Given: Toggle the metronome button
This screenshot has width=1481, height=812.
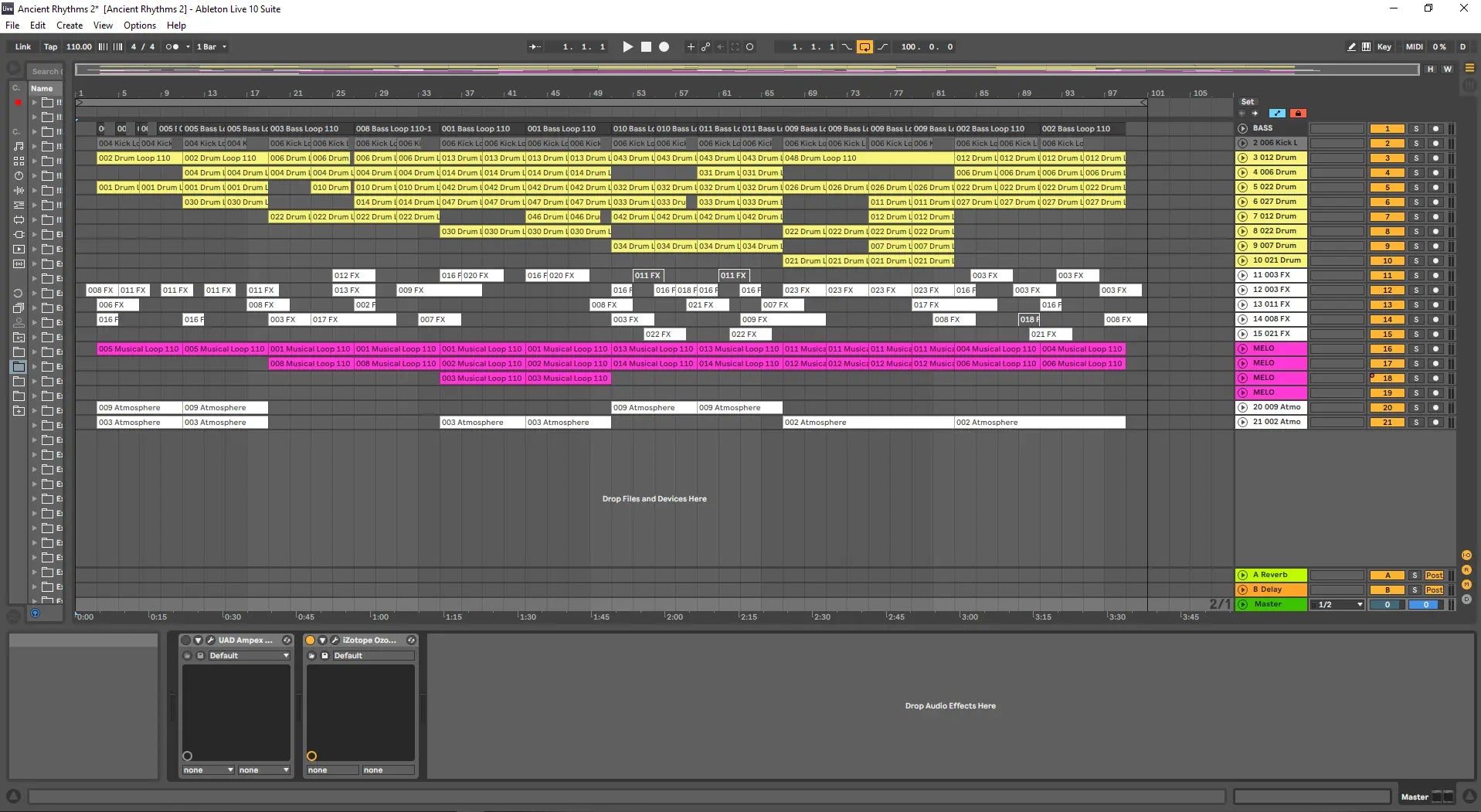Looking at the screenshot, I should tap(172, 47).
